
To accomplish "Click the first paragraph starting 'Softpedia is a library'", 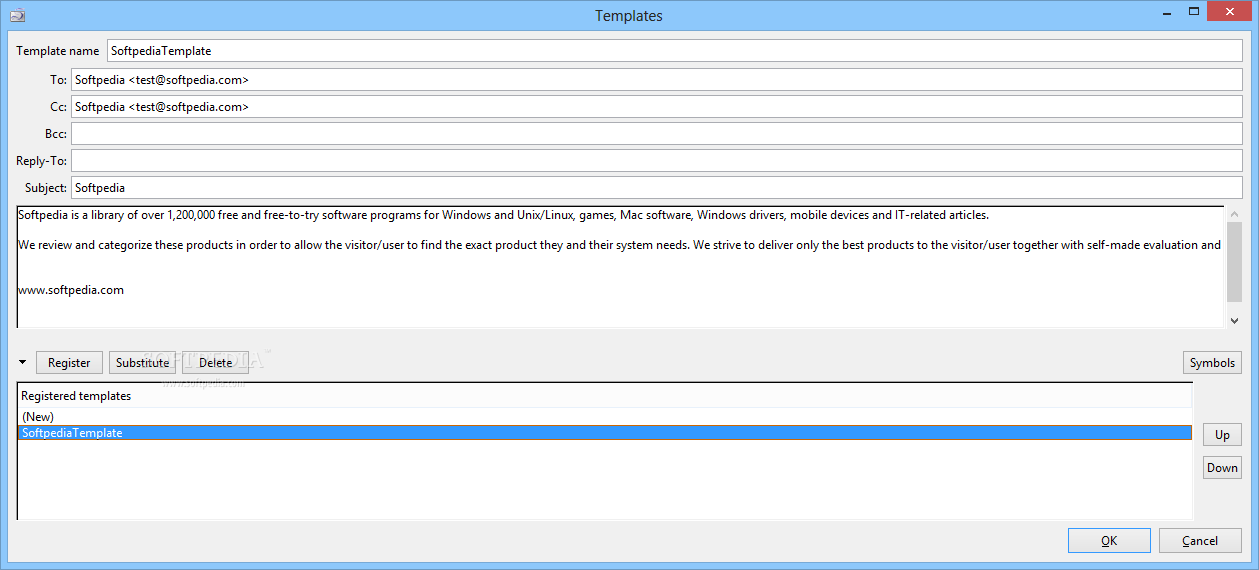I will [503, 215].
